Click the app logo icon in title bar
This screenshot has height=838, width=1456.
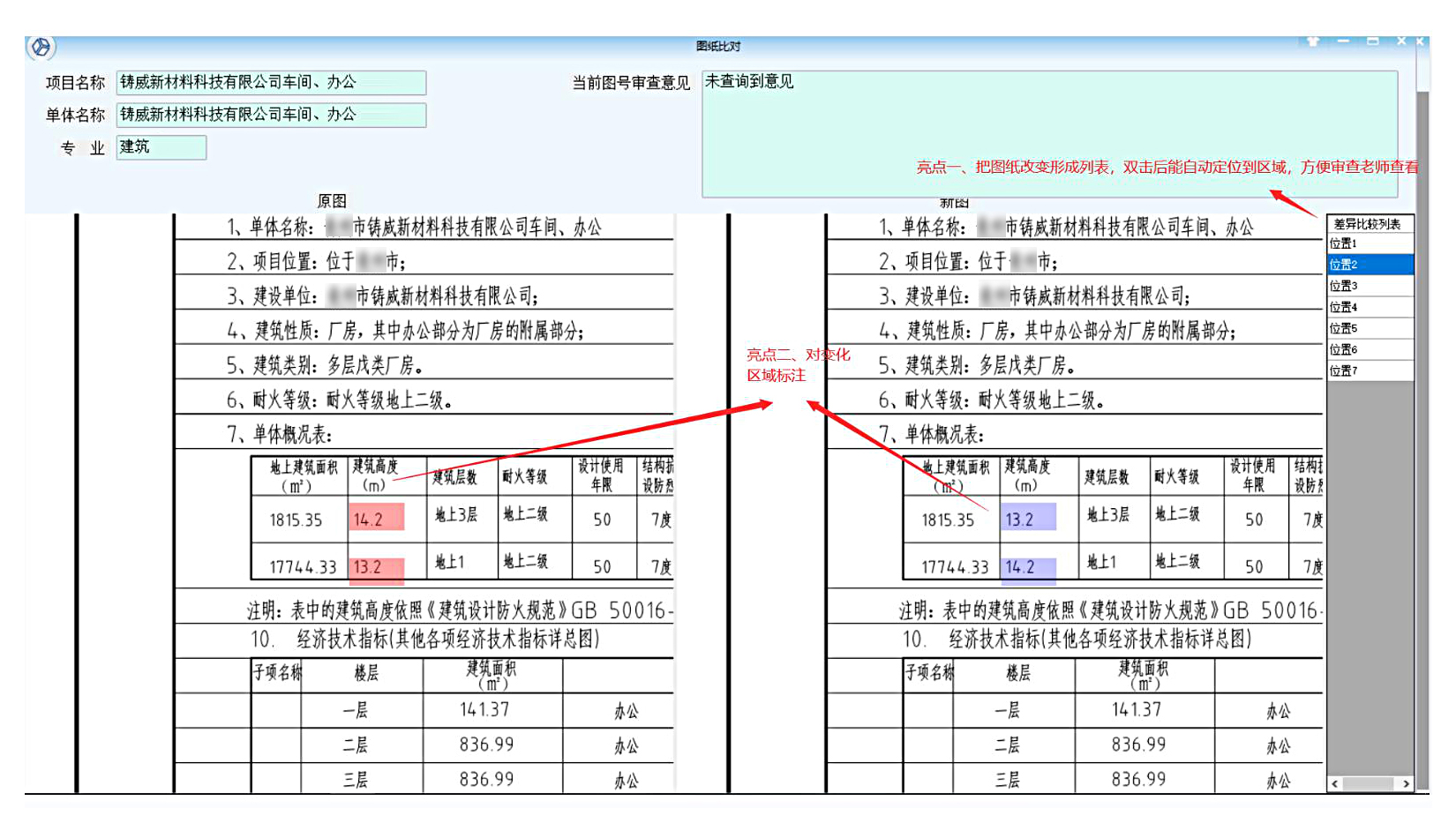pos(41,47)
